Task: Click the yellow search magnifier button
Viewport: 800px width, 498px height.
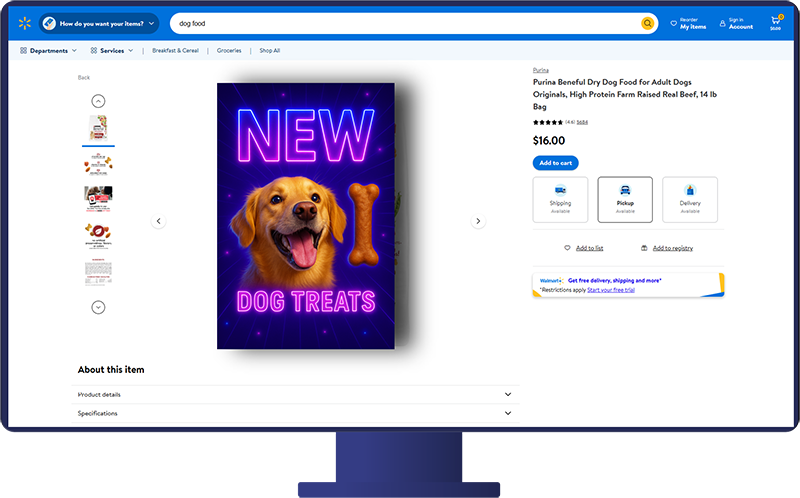Action: pyautogui.click(x=647, y=23)
